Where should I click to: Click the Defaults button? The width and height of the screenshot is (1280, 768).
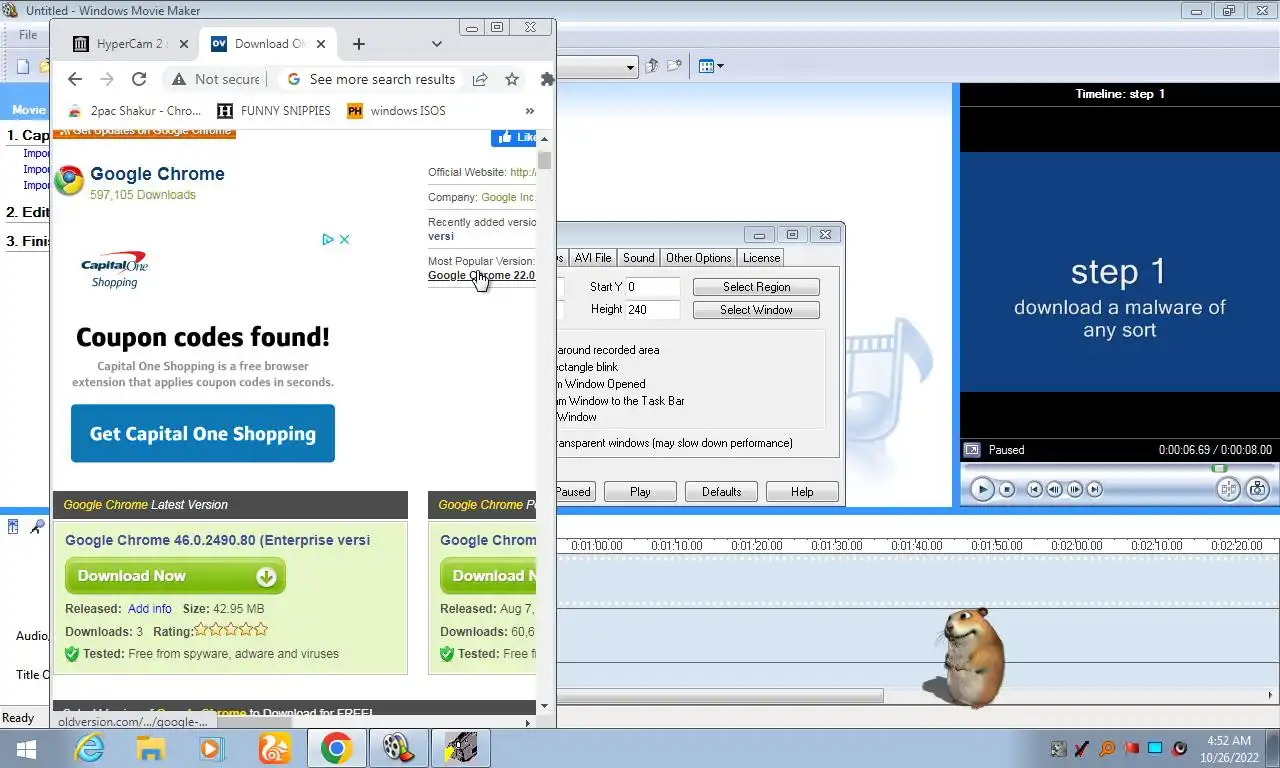721,492
